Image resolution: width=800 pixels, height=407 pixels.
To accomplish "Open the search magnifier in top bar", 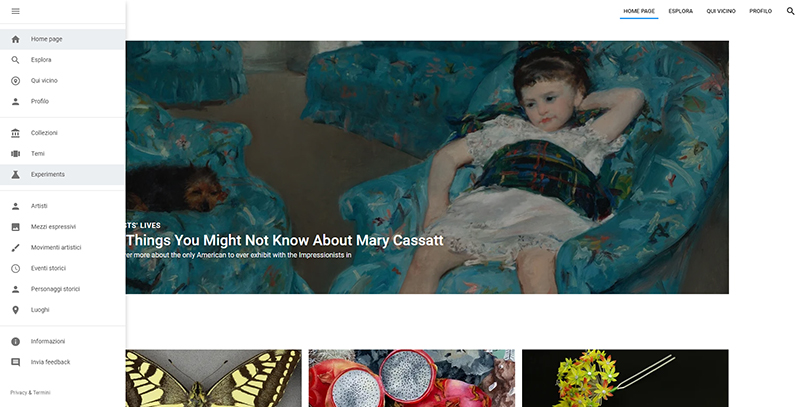I will coord(790,11).
